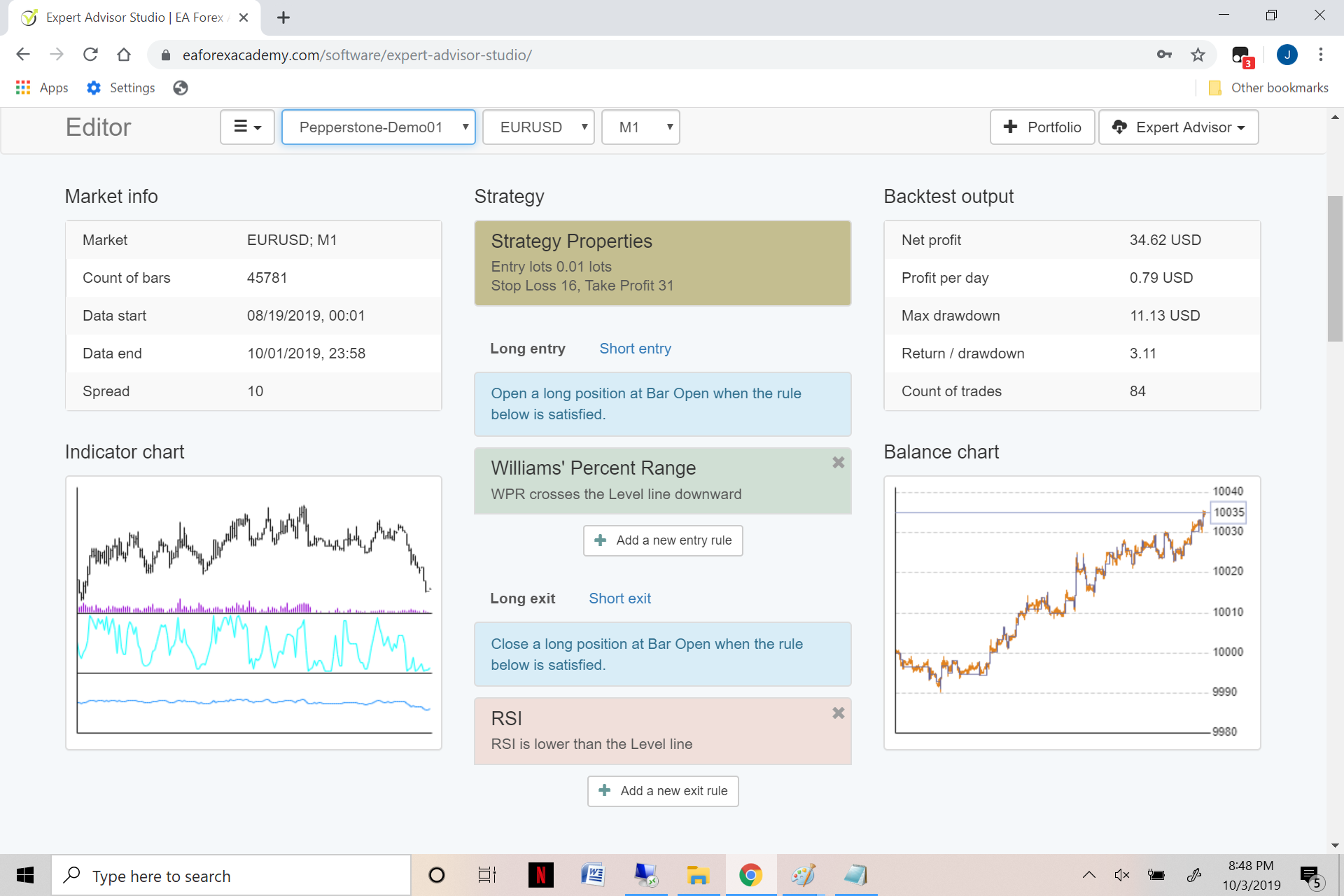Image resolution: width=1344 pixels, height=896 pixels.
Task: Select the Expert Advisor Studio browser tab
Action: (133, 17)
